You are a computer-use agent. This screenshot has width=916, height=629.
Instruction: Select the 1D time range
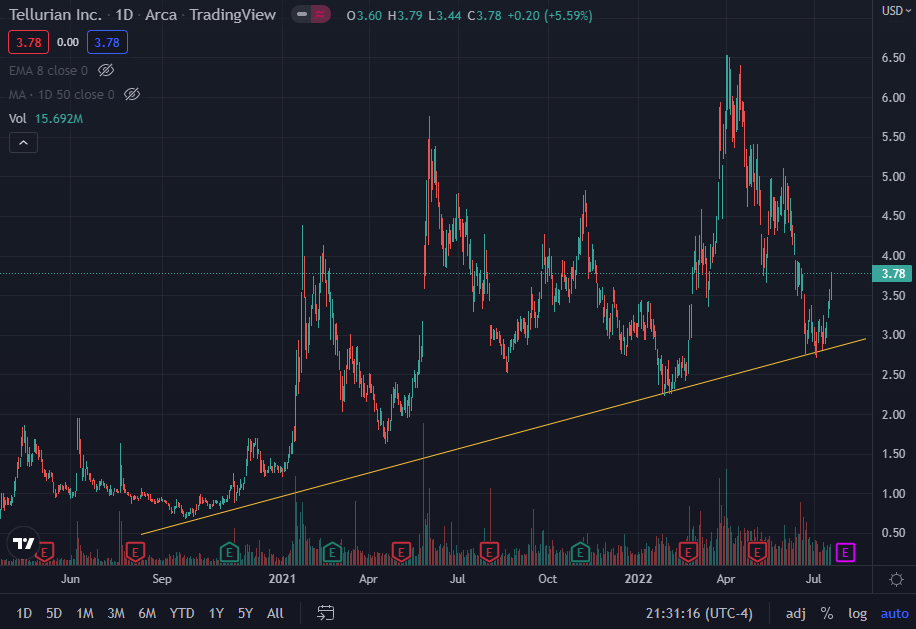(24, 613)
